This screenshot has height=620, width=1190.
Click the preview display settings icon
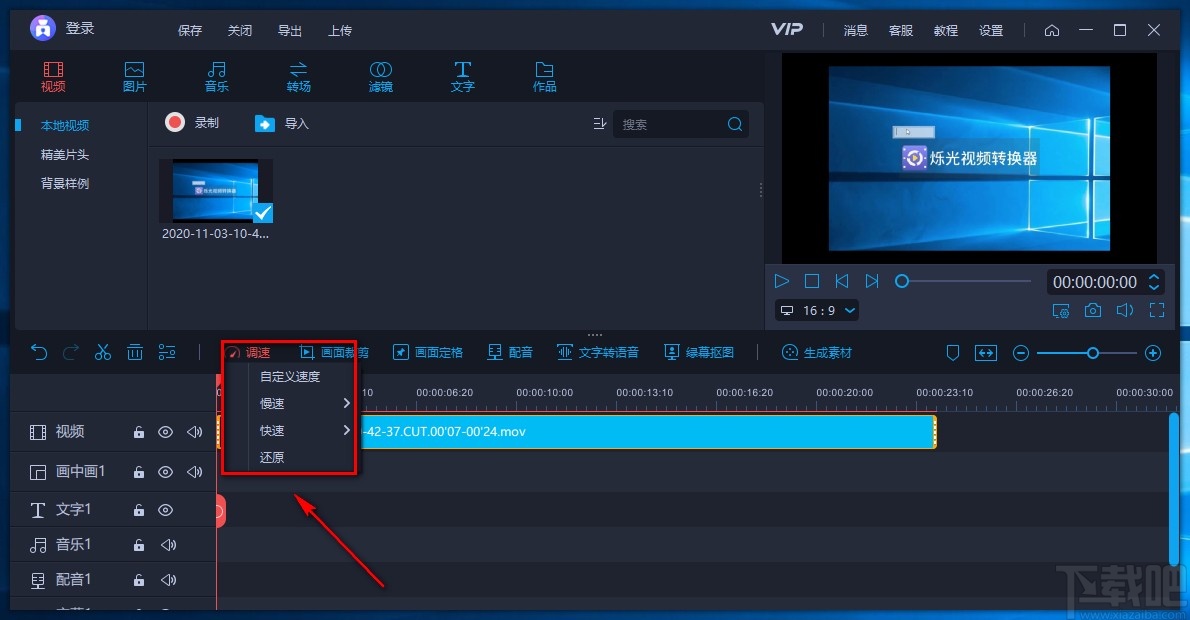click(x=1060, y=310)
